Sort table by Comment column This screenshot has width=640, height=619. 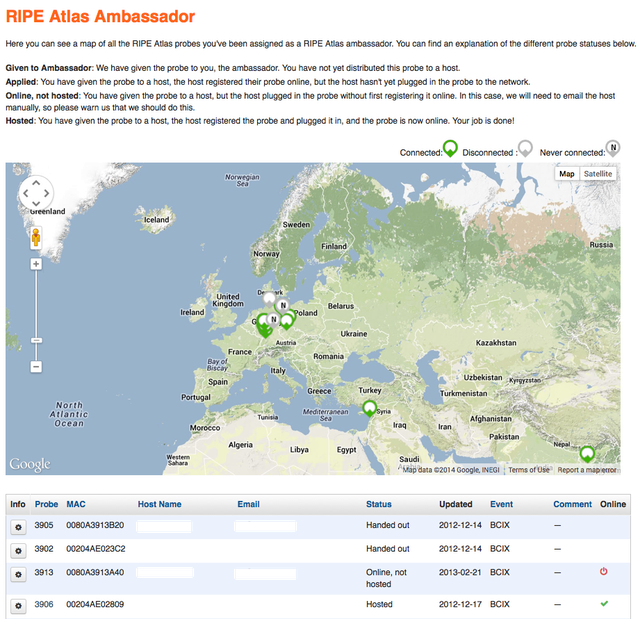[x=572, y=504]
